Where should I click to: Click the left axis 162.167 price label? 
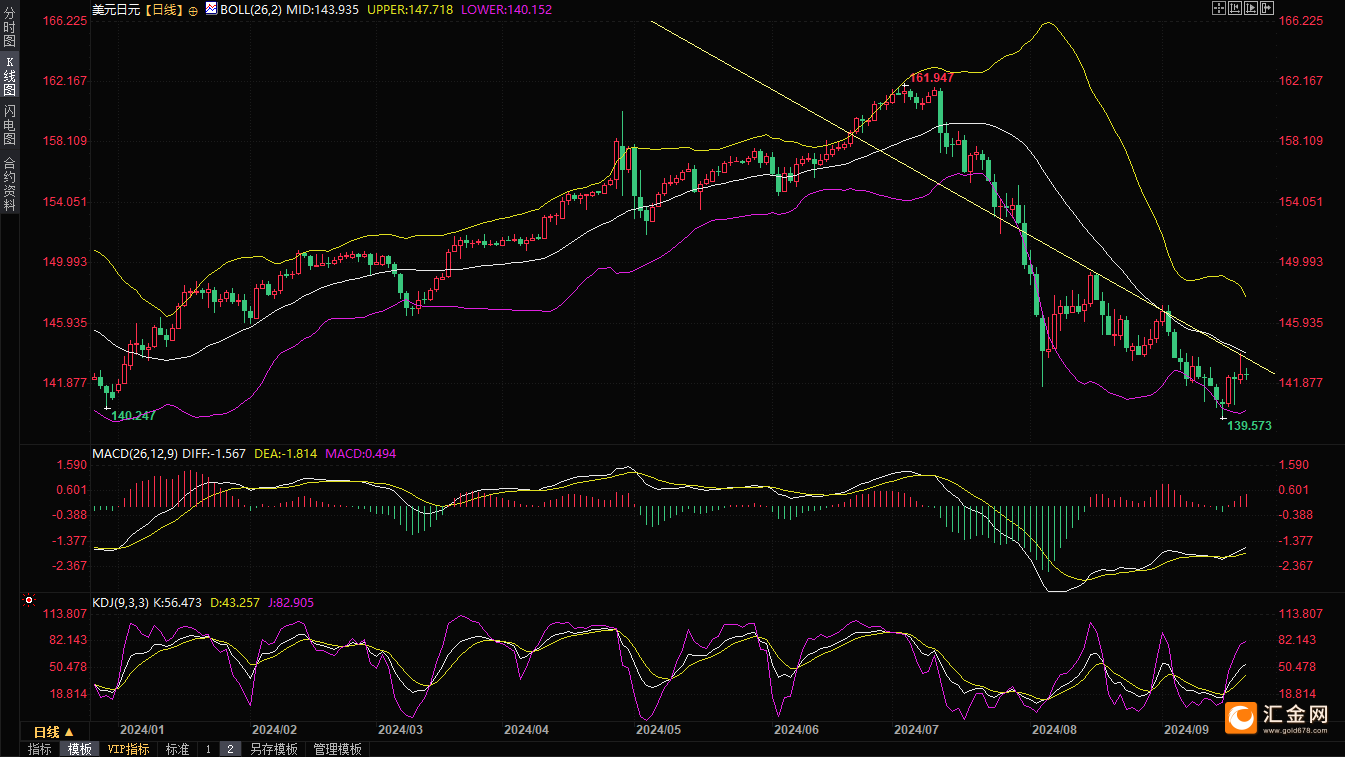[x=66, y=81]
